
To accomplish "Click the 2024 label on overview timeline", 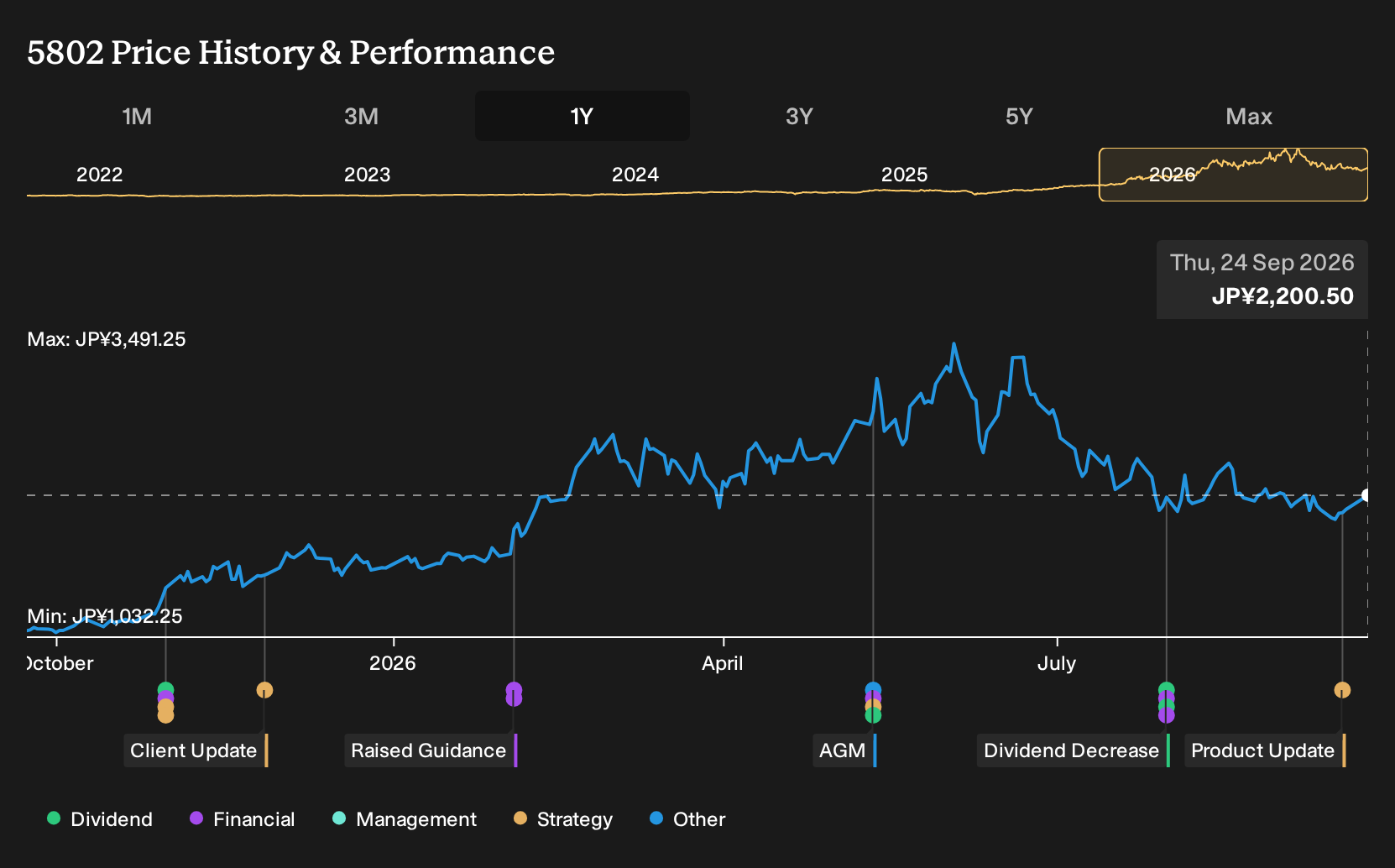I will pyautogui.click(x=635, y=175).
